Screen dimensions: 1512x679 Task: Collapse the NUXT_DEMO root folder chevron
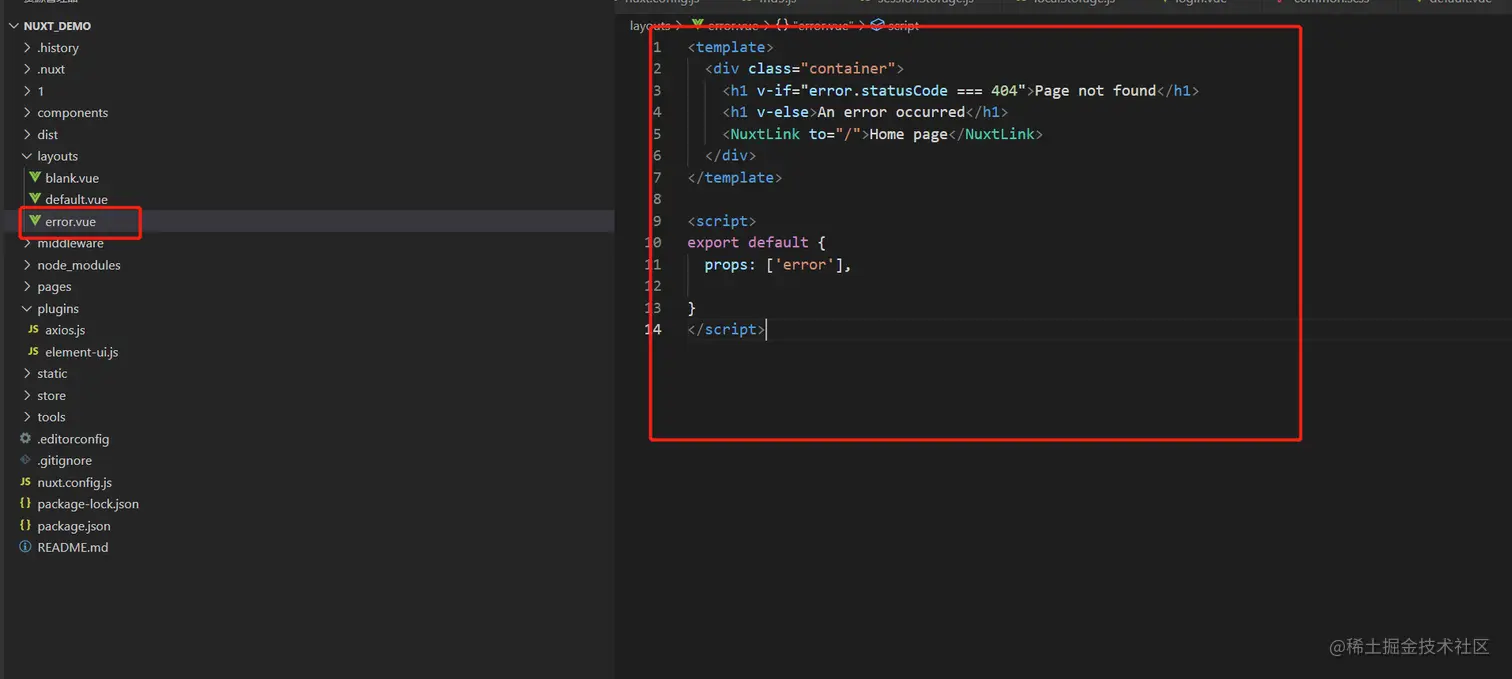14,26
